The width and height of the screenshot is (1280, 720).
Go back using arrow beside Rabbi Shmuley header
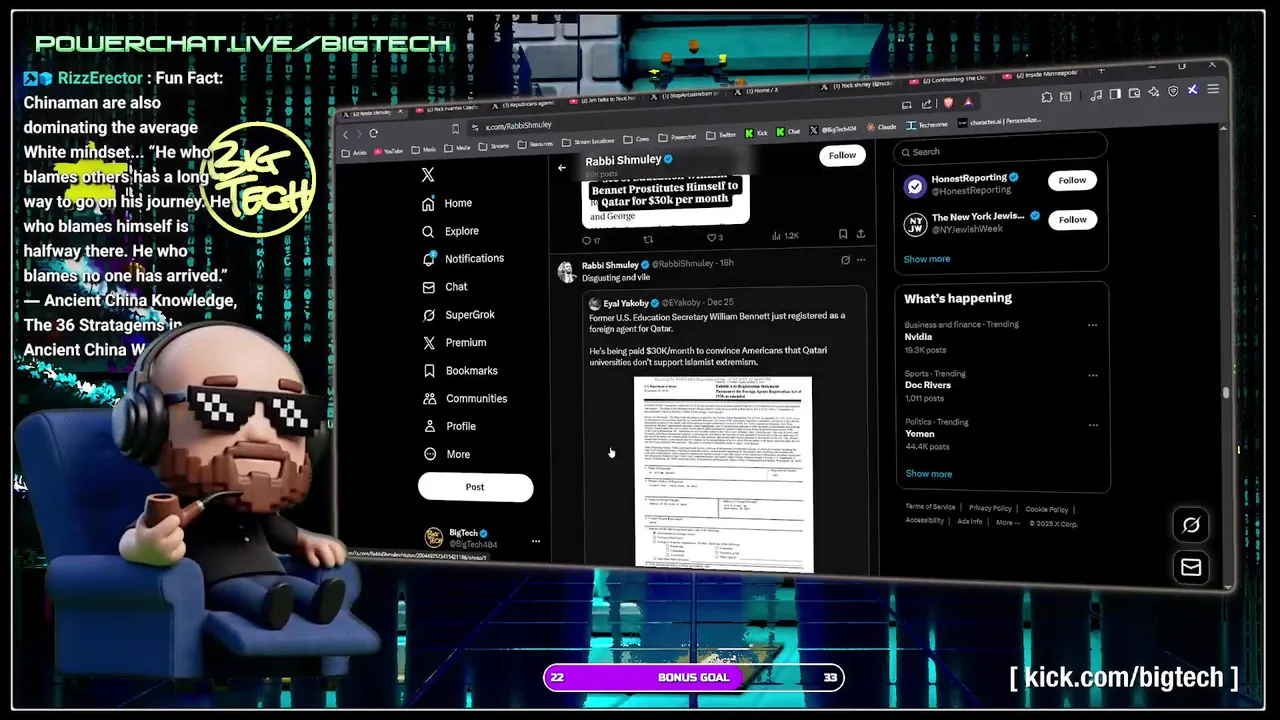tap(562, 167)
